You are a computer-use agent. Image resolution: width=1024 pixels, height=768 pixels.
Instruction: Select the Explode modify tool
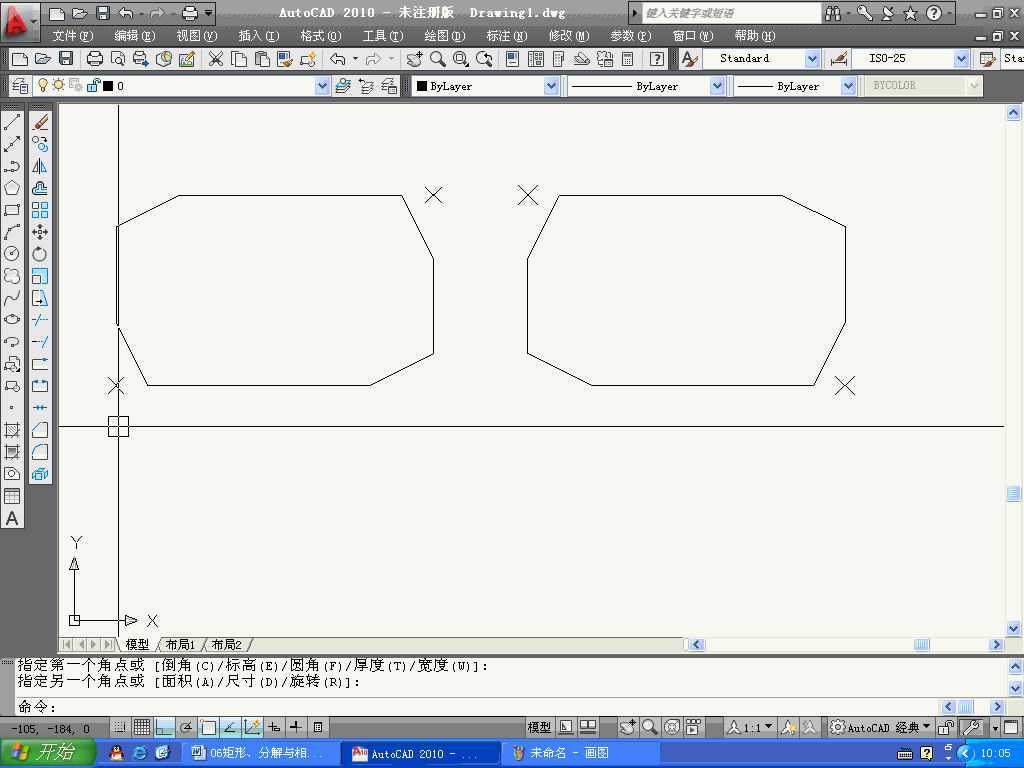[x=40, y=474]
